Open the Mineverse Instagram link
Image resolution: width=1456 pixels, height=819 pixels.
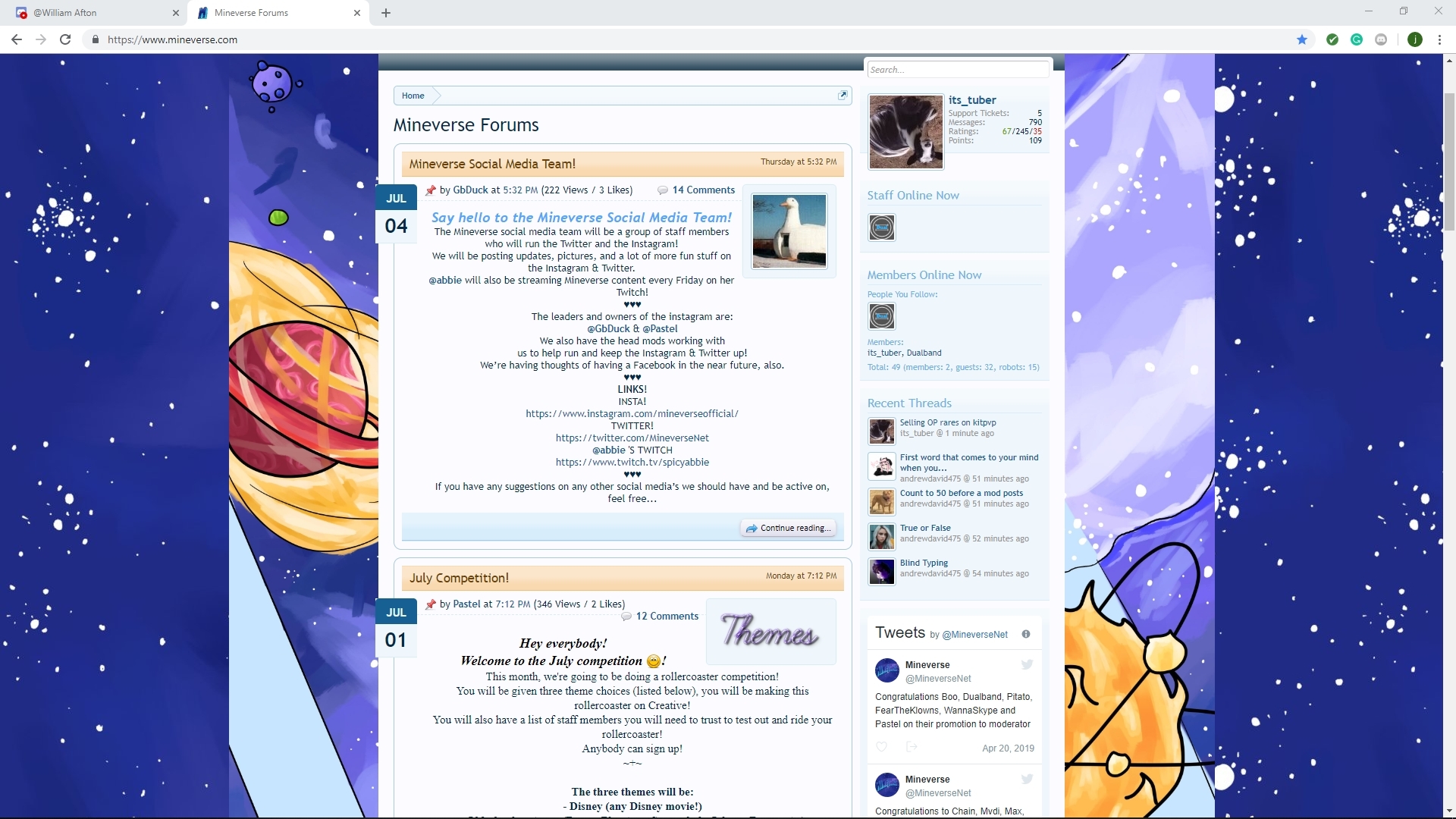[632, 413]
